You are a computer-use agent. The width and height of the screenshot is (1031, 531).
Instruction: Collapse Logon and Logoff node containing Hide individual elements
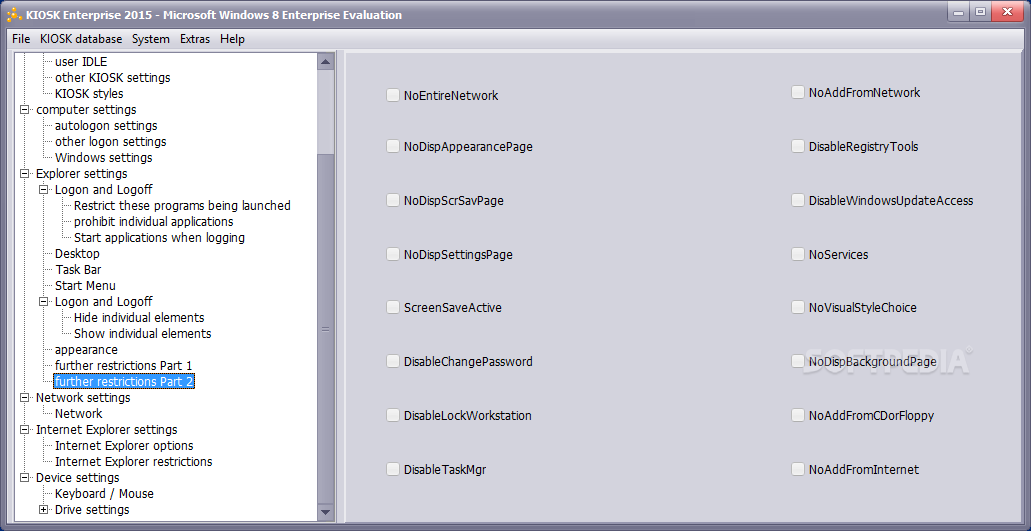(x=44, y=302)
